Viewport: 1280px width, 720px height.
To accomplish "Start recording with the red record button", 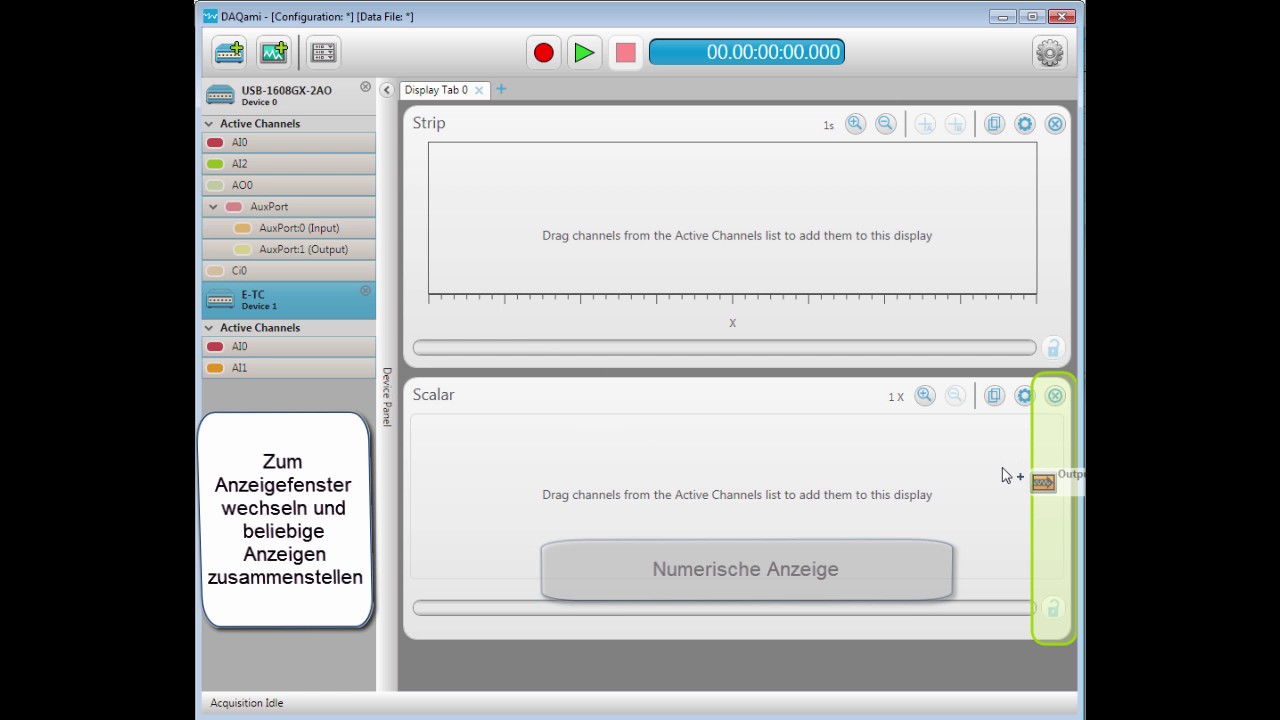I will point(544,52).
